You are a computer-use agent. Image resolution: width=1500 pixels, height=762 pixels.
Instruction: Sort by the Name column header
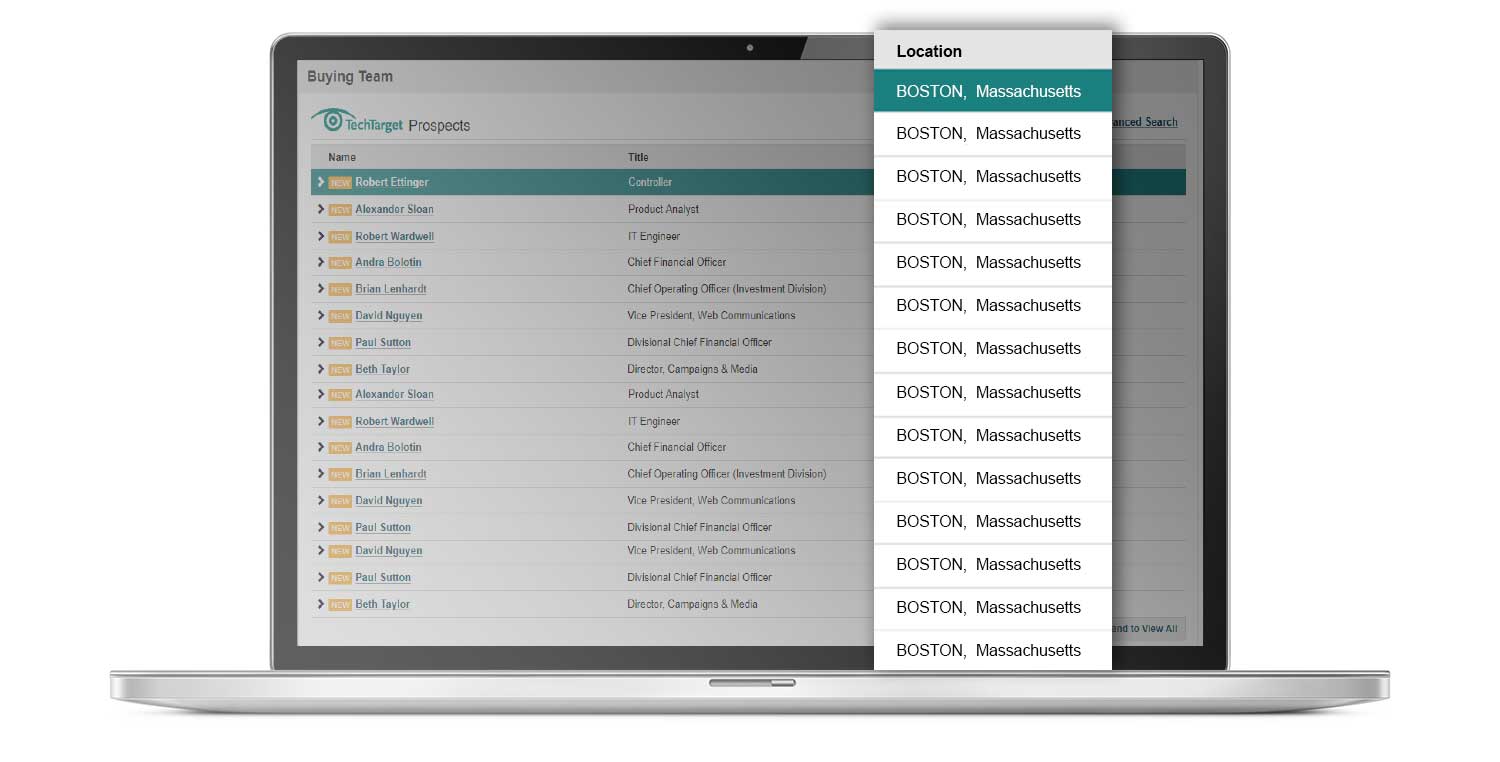coord(342,157)
